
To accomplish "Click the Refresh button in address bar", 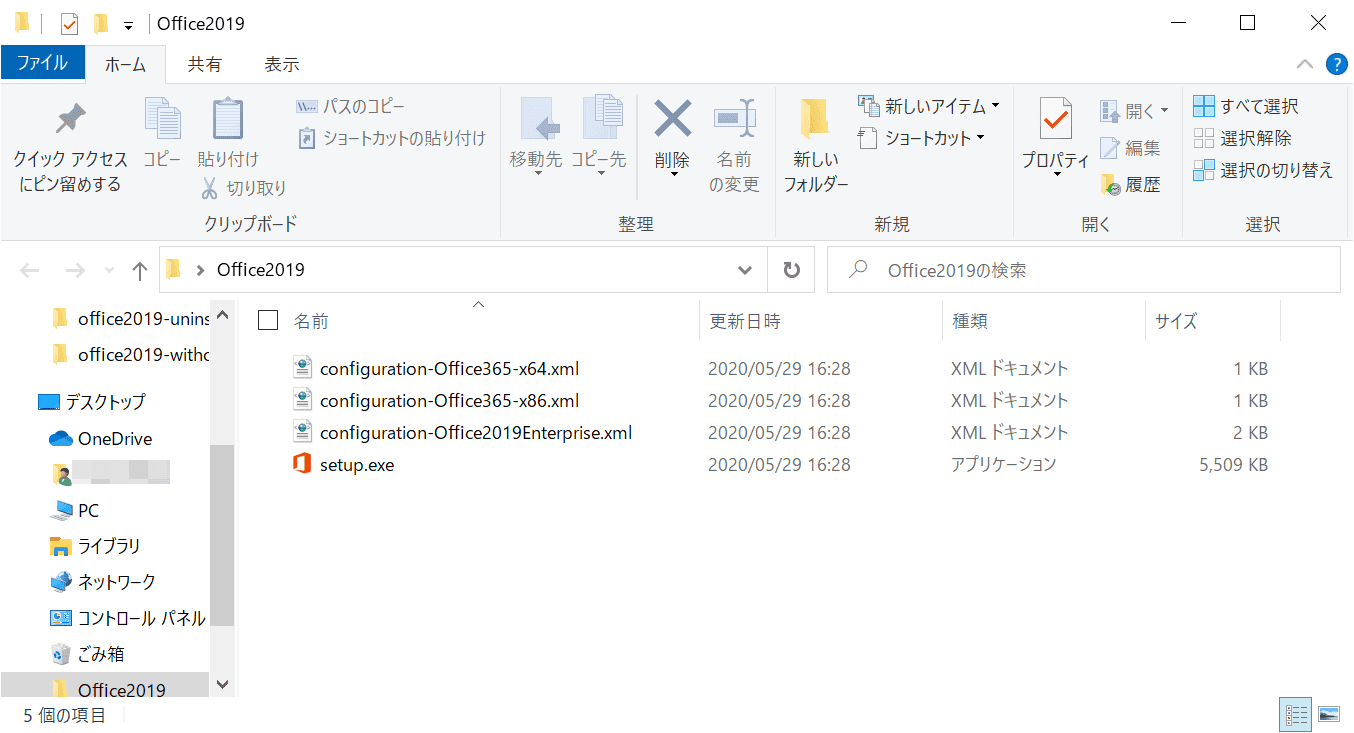I will tap(792, 270).
